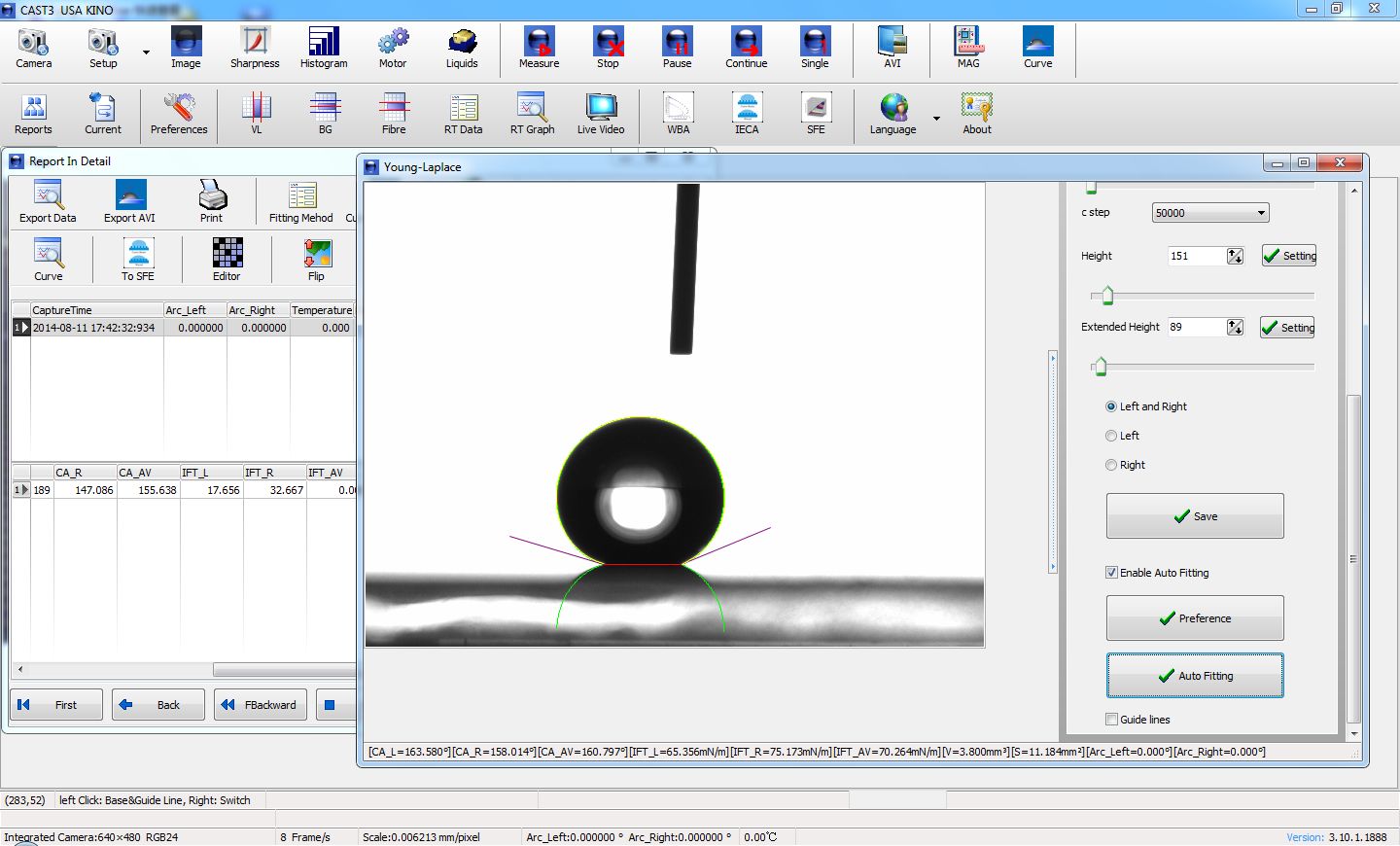This screenshot has width=1400, height=846.
Task: Open the Motor control panel
Action: click(x=393, y=47)
